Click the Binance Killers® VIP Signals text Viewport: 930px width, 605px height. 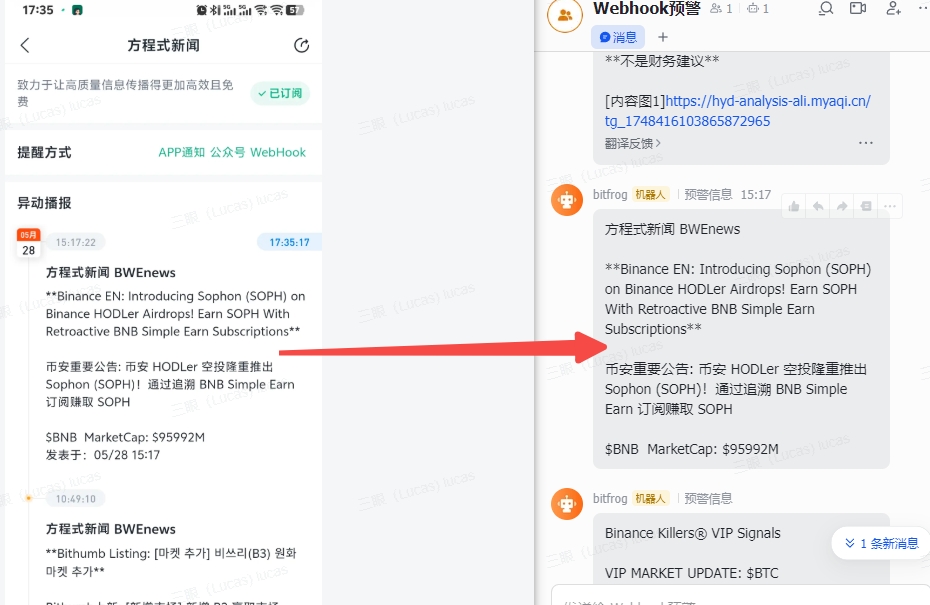point(693,533)
